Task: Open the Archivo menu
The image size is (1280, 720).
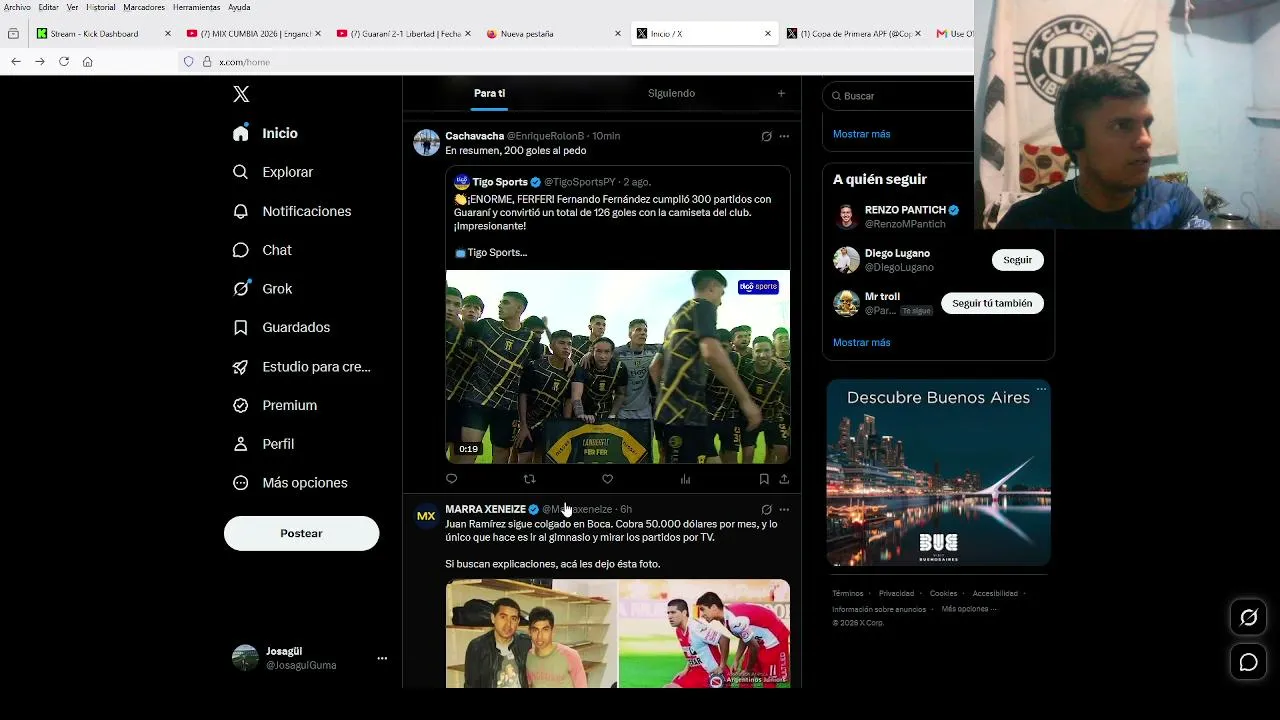Action: [x=17, y=7]
